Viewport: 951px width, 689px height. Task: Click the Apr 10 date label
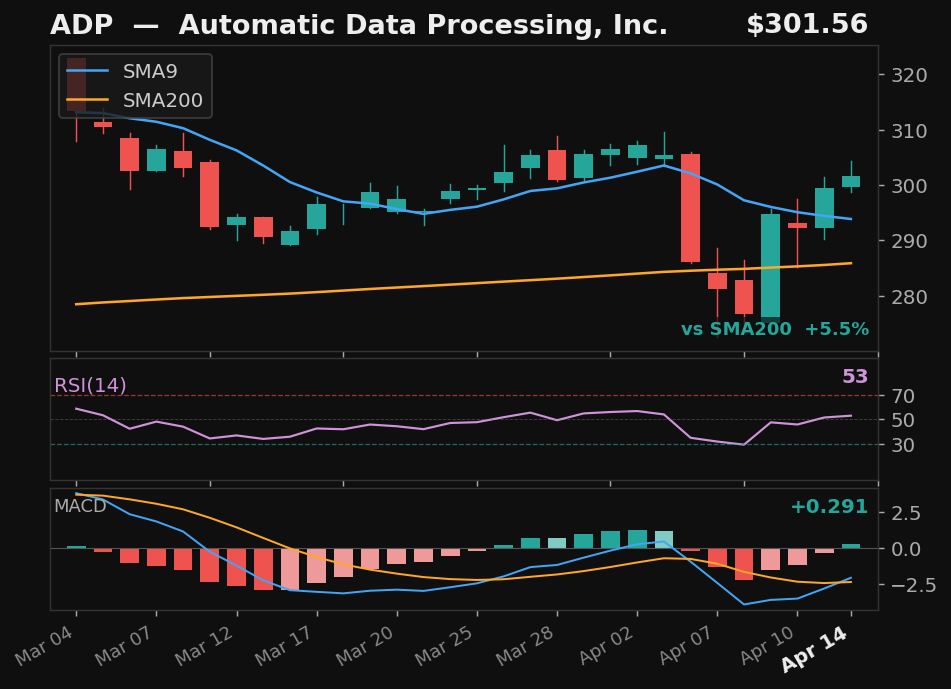click(767, 645)
